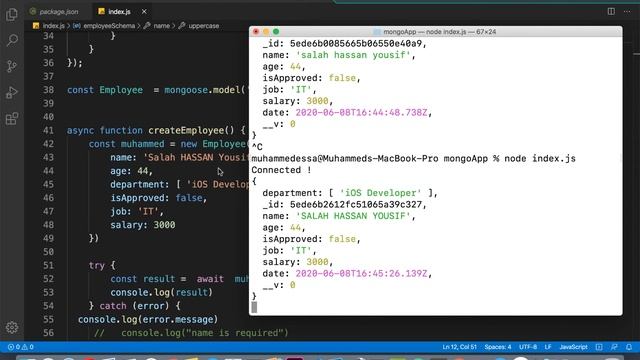The image size is (640, 360).
Task: Open the Manage gear menu
Action: coord(12,327)
